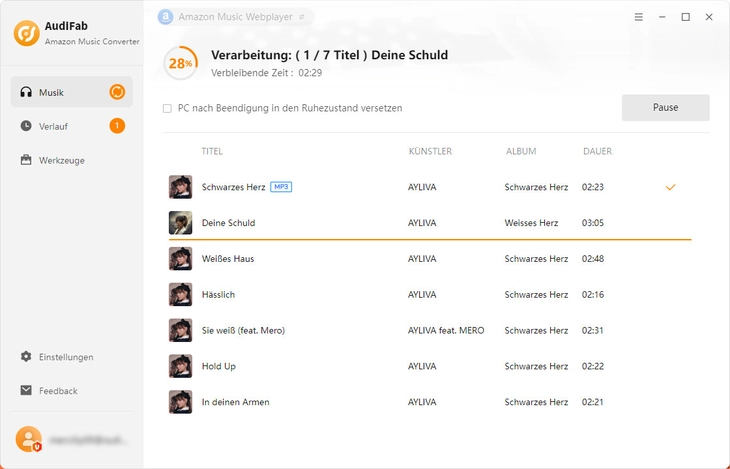This screenshot has width=730, height=469.
Task: Click the duration 02:48
Action: tap(593, 258)
